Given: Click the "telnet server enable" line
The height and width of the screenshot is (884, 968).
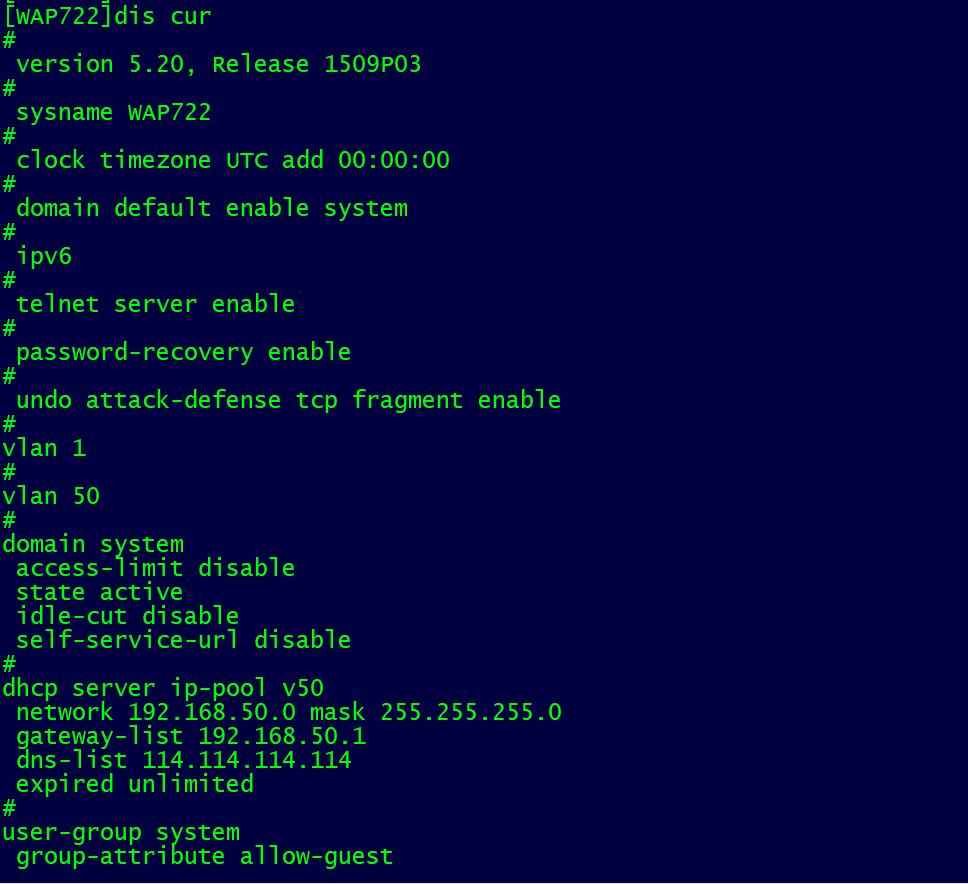Looking at the screenshot, I should 155,304.
